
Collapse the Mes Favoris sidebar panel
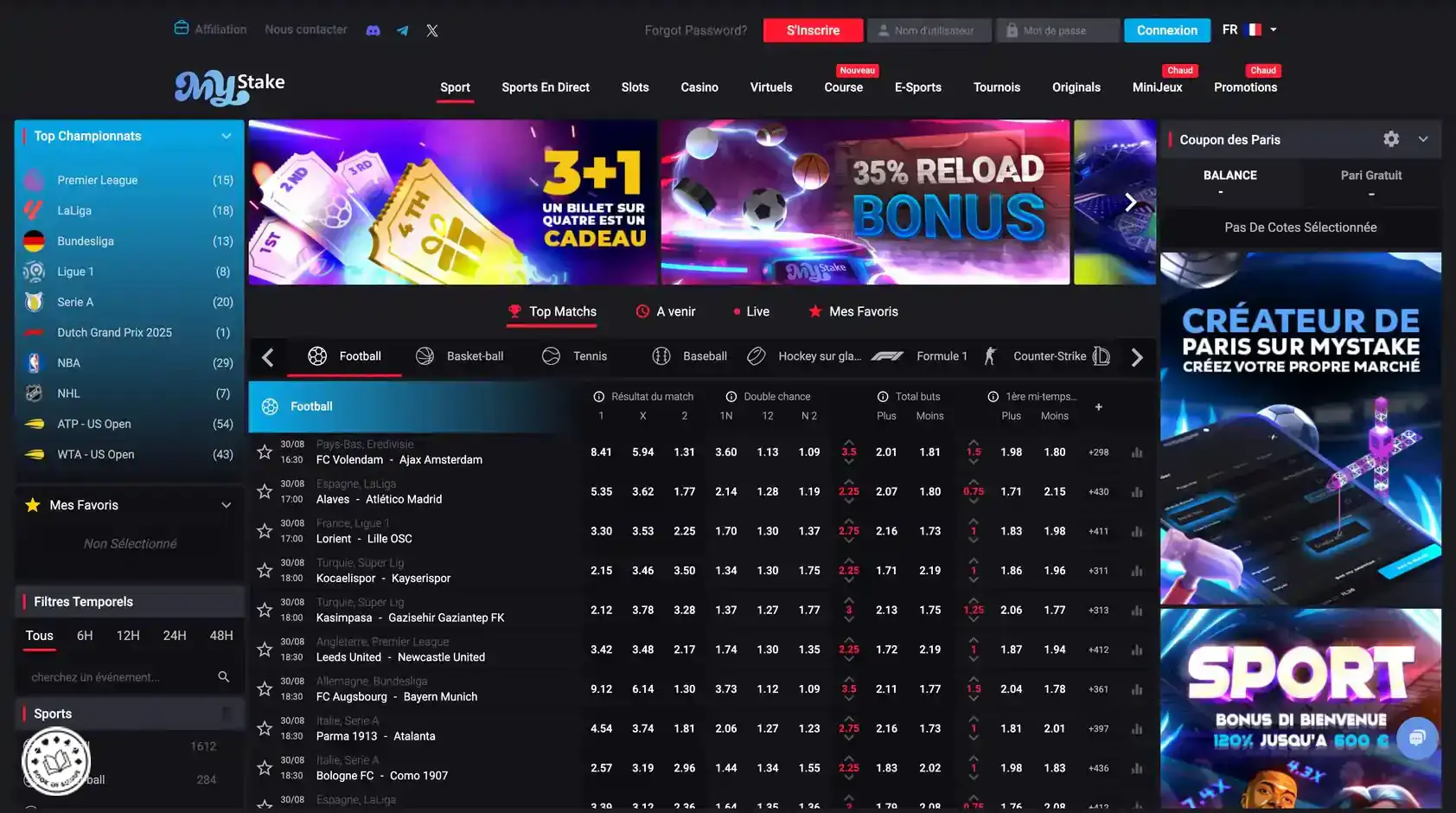tap(226, 505)
